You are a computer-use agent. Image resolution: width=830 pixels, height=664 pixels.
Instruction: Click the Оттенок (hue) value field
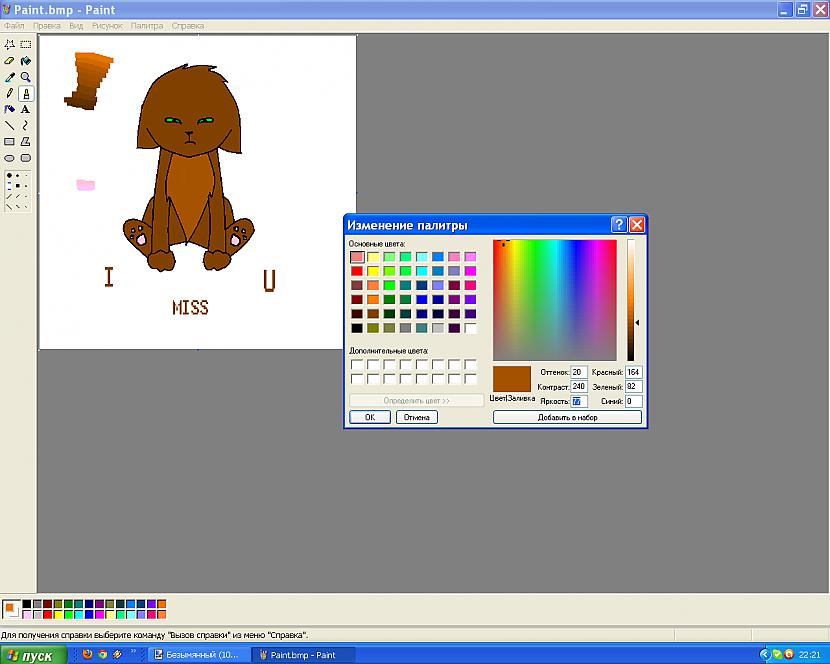click(579, 372)
